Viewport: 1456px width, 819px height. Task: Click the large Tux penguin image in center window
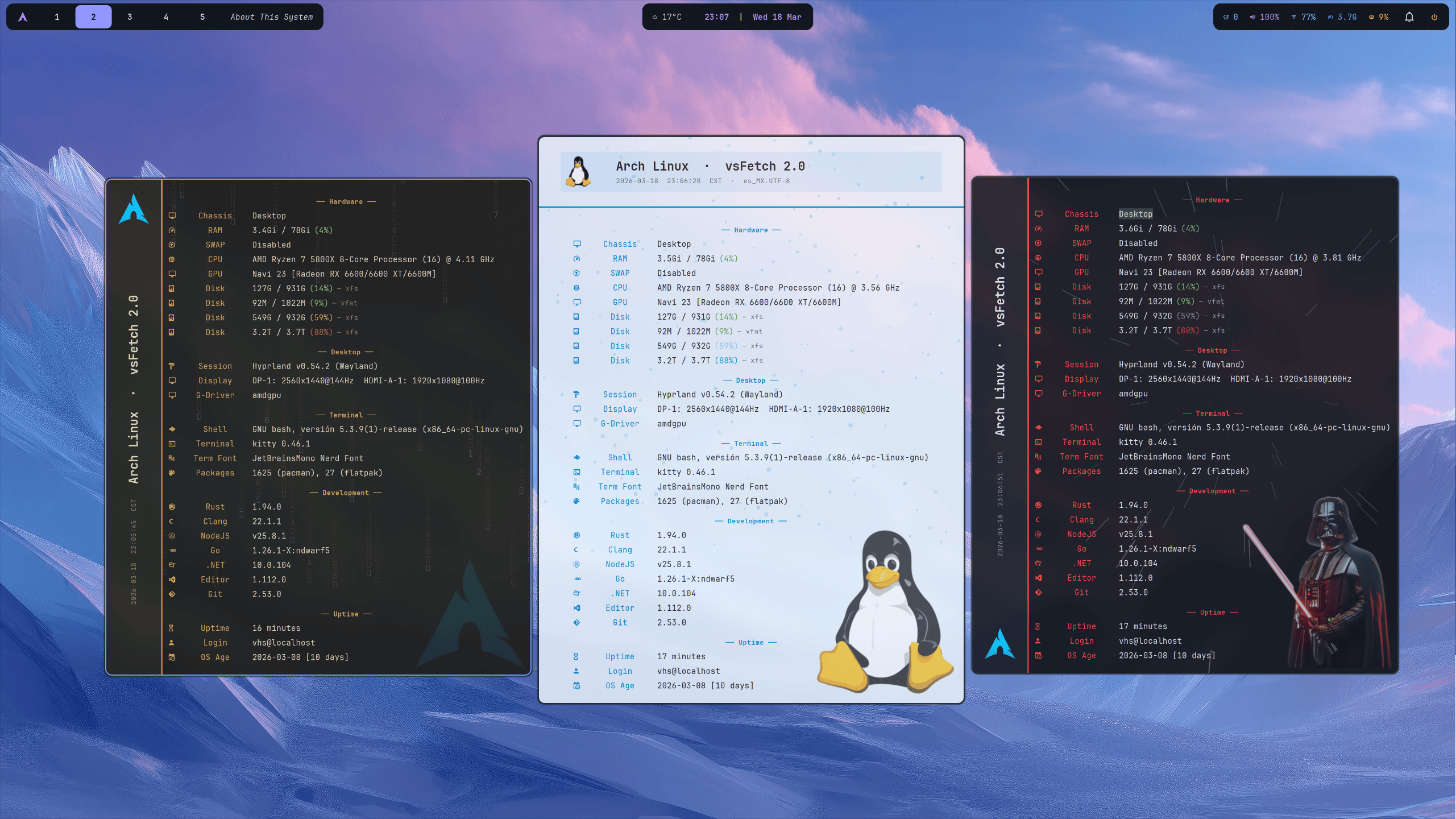click(x=886, y=612)
